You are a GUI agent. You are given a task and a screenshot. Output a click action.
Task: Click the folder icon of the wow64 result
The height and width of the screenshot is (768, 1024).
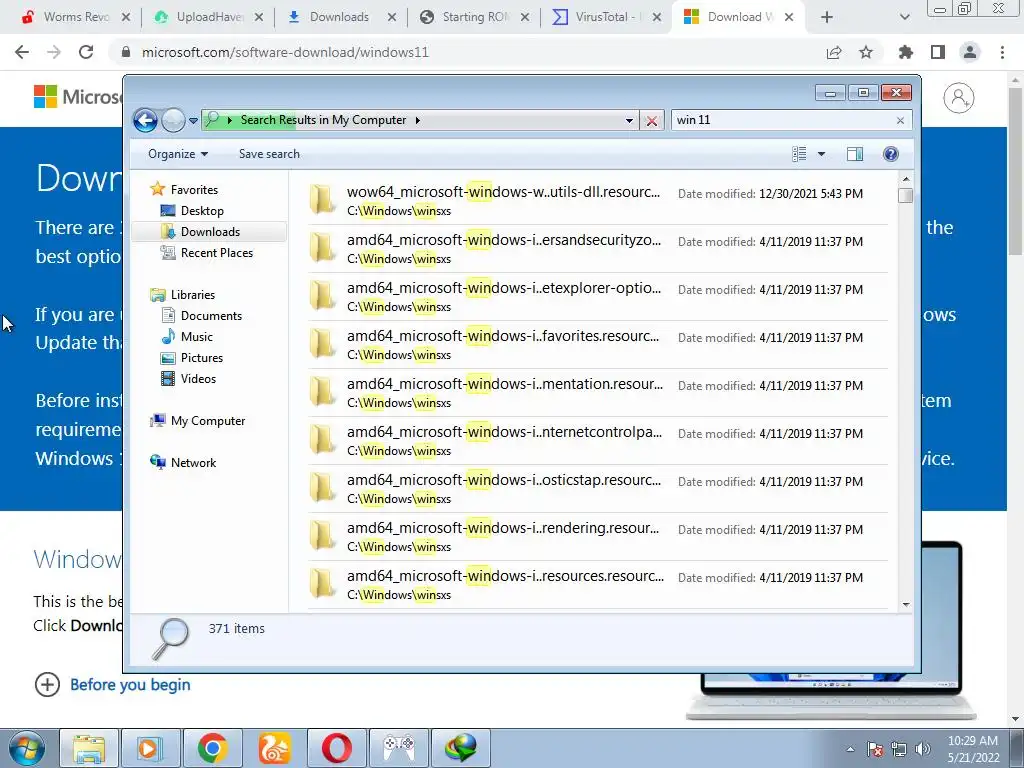pyautogui.click(x=322, y=199)
